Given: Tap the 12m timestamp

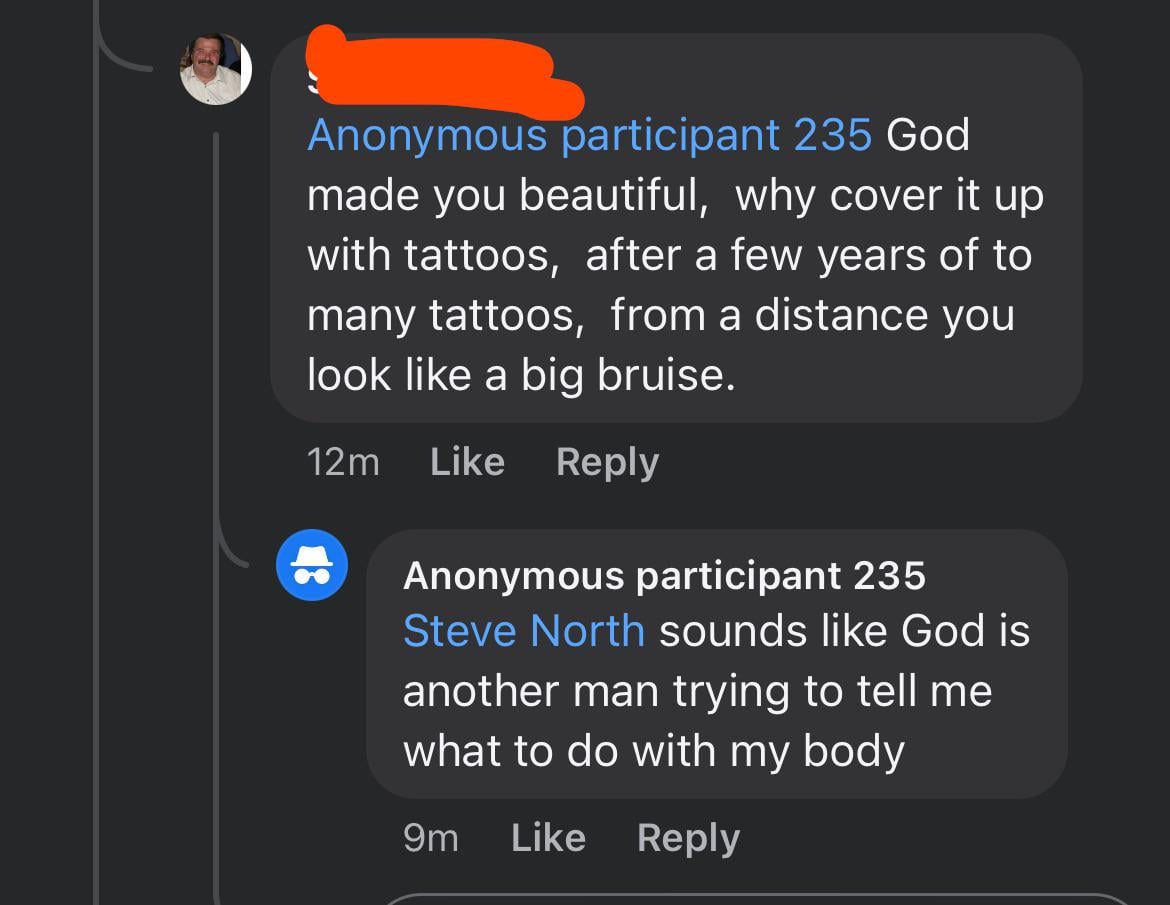Looking at the screenshot, I should [343, 462].
